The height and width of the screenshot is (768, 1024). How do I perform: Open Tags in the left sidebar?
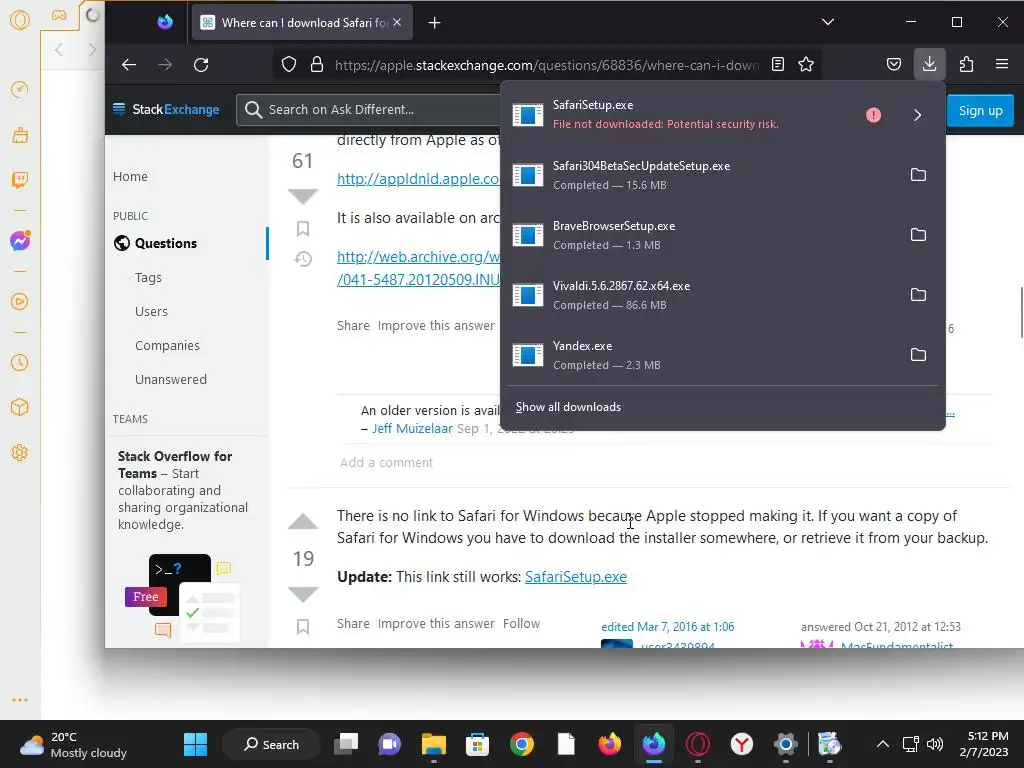[148, 278]
